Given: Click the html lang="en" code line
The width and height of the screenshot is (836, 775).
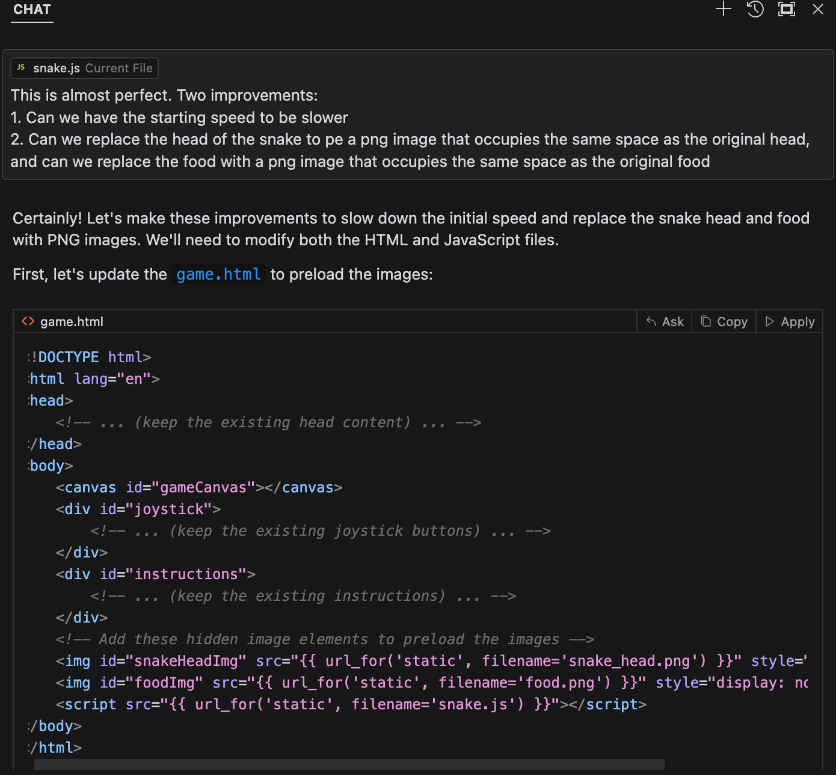Looking at the screenshot, I should coord(94,379).
